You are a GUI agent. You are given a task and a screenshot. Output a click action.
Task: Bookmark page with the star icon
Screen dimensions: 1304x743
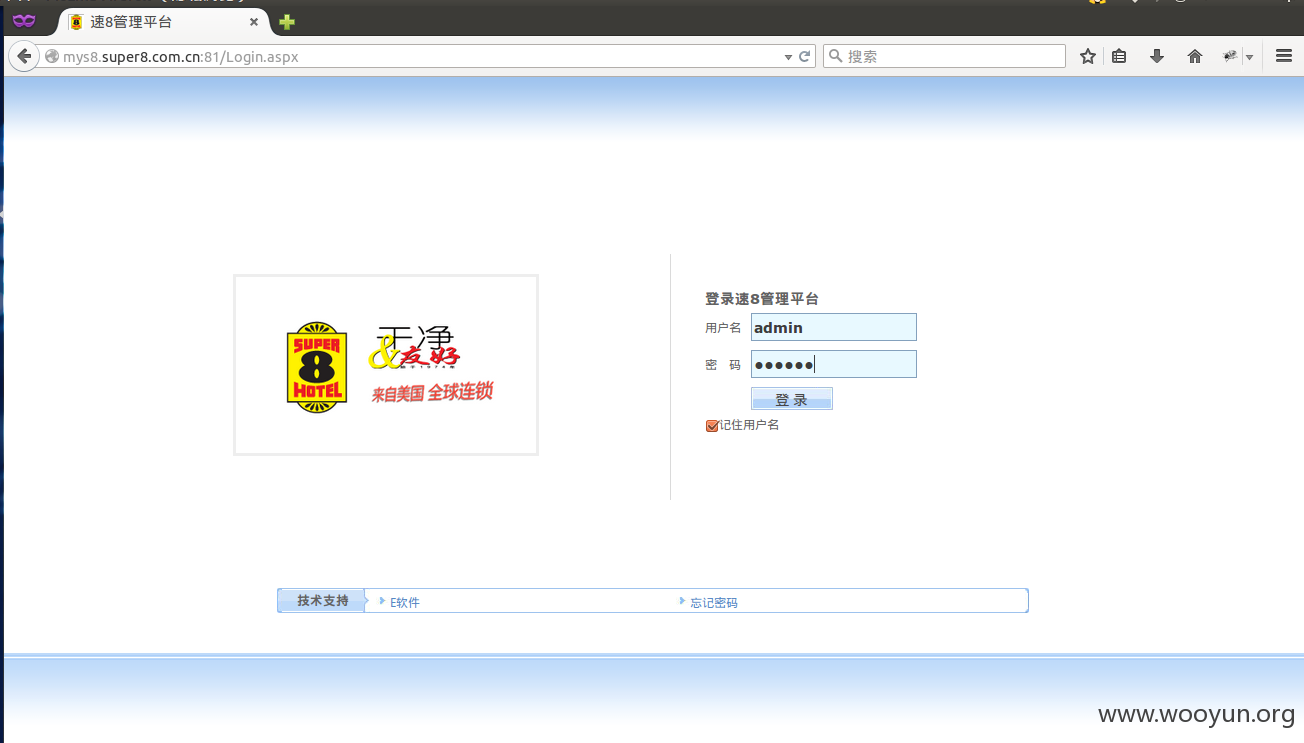click(1088, 57)
